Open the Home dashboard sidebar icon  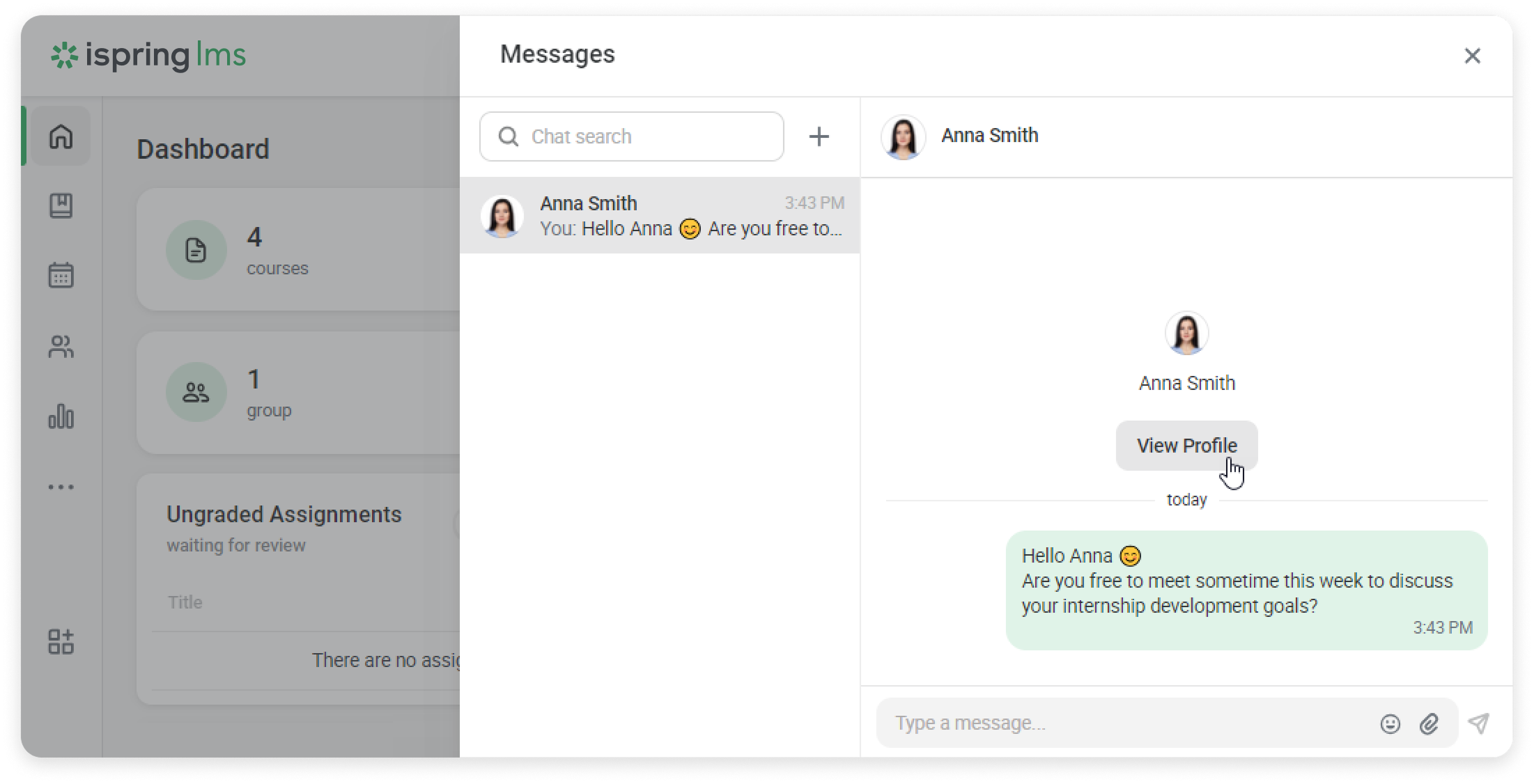pyautogui.click(x=61, y=136)
